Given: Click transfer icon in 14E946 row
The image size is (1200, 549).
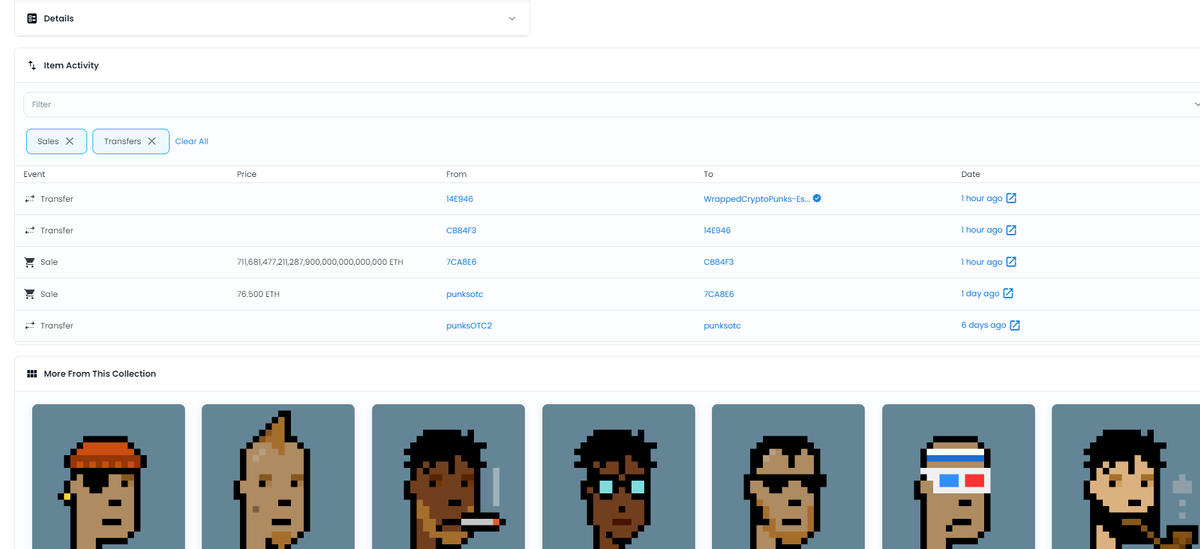Looking at the screenshot, I should pyautogui.click(x=30, y=199).
